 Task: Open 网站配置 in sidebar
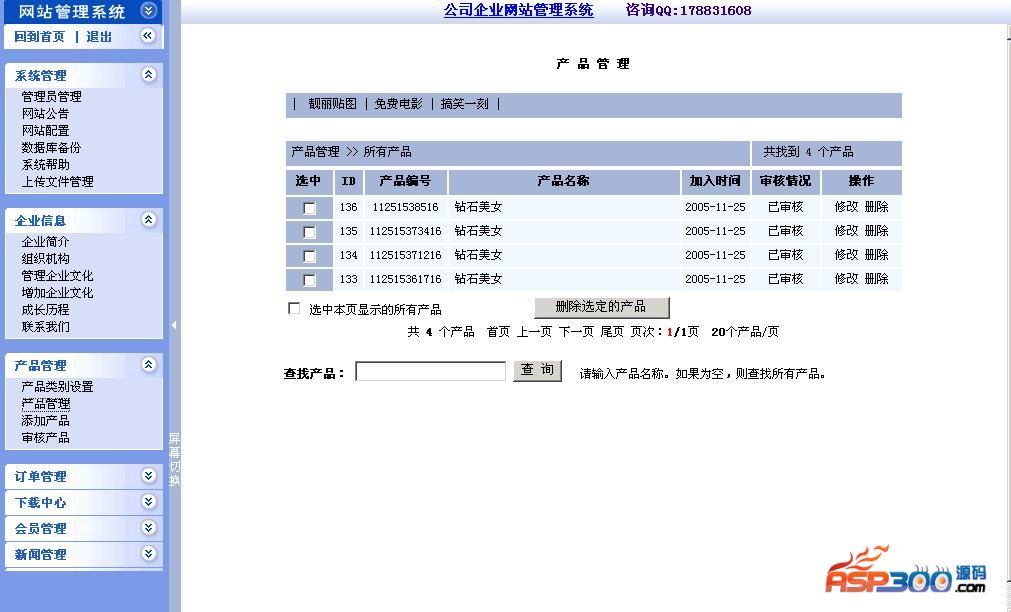(45, 130)
